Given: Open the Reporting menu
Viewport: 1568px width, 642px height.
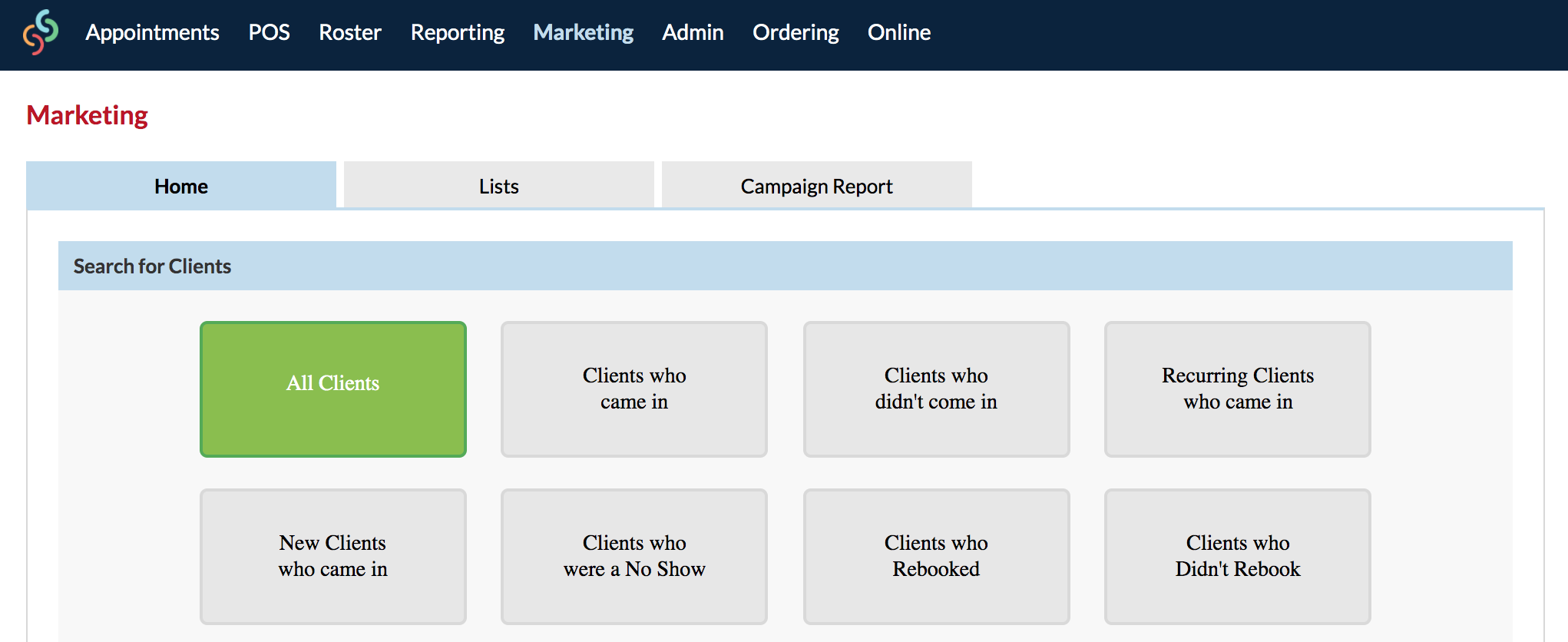Looking at the screenshot, I should pos(458,32).
